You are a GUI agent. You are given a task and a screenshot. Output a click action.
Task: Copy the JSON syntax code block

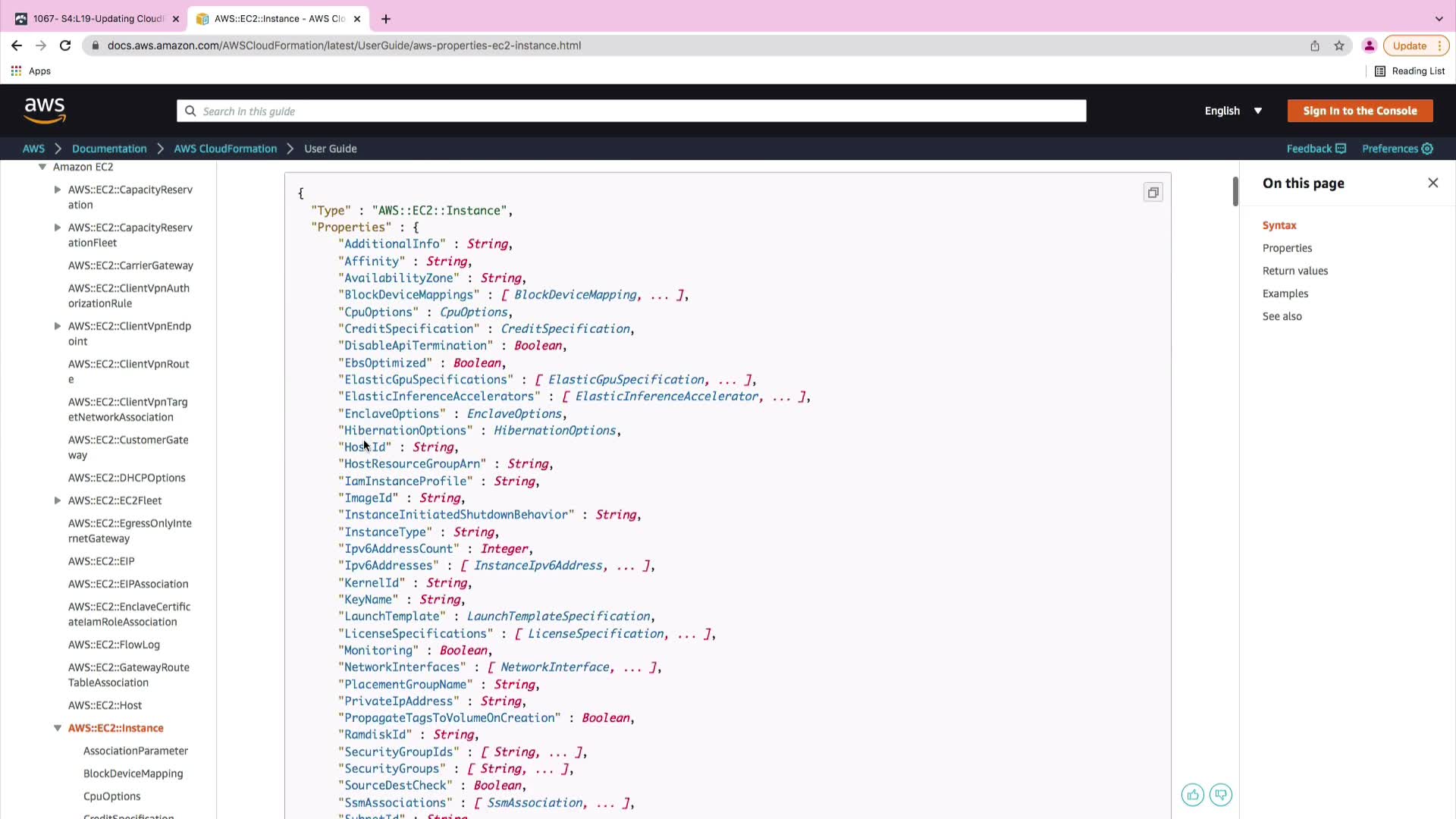coord(1153,193)
